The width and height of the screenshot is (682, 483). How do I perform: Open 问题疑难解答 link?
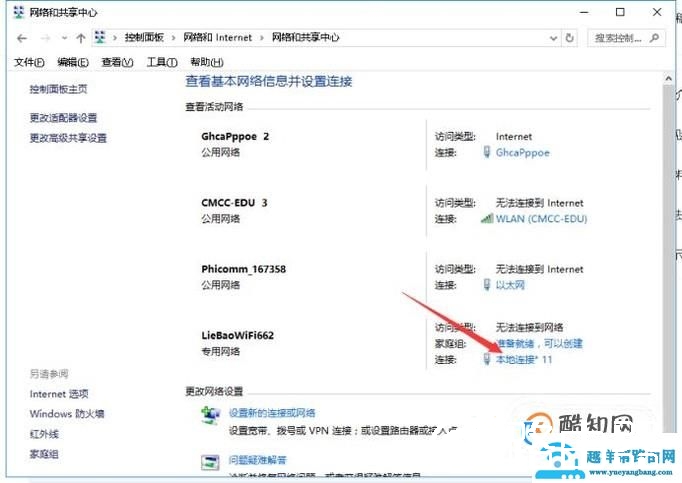pyautogui.click(x=257, y=460)
